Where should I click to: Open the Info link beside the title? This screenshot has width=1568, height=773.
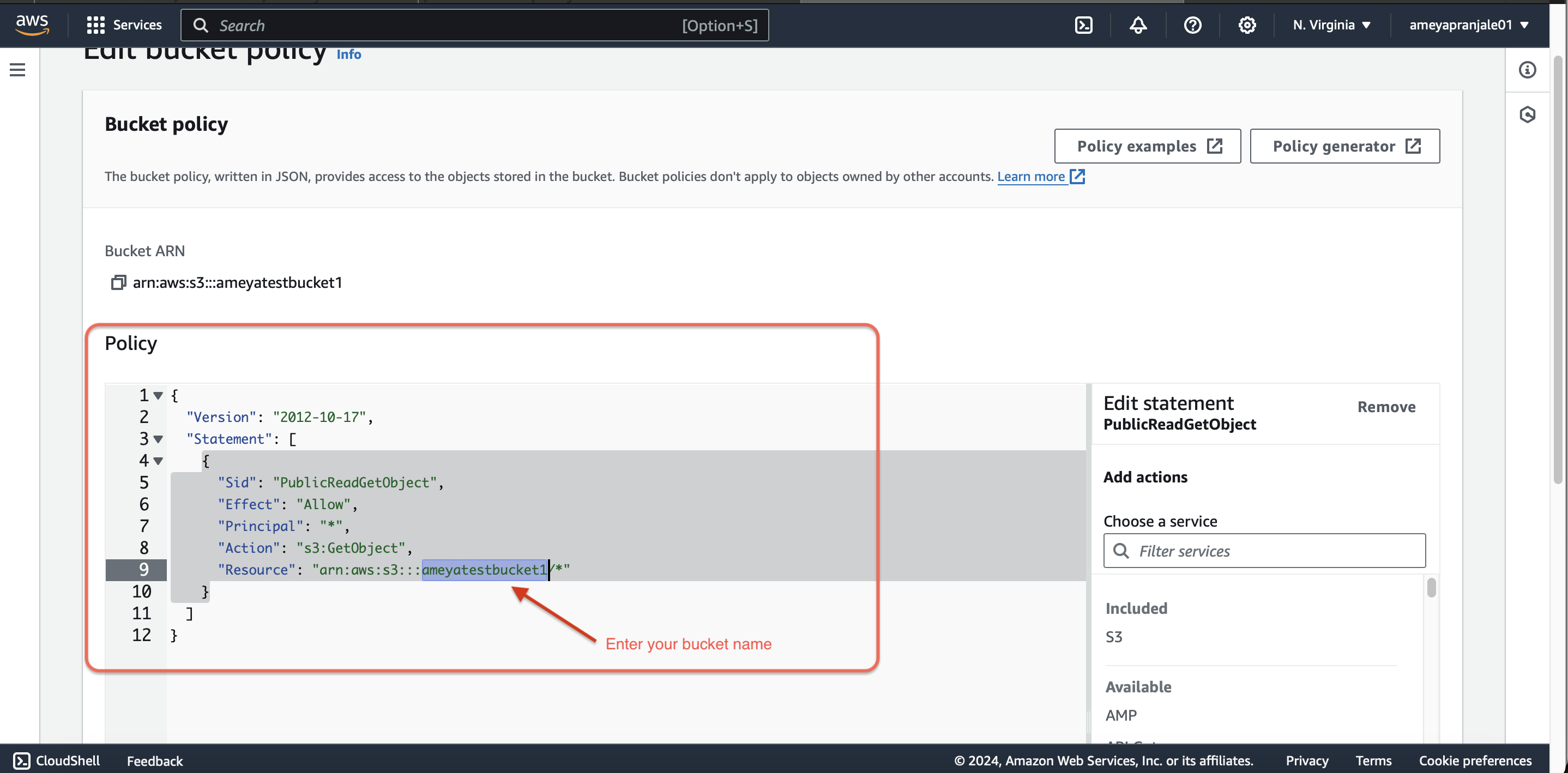coord(349,54)
